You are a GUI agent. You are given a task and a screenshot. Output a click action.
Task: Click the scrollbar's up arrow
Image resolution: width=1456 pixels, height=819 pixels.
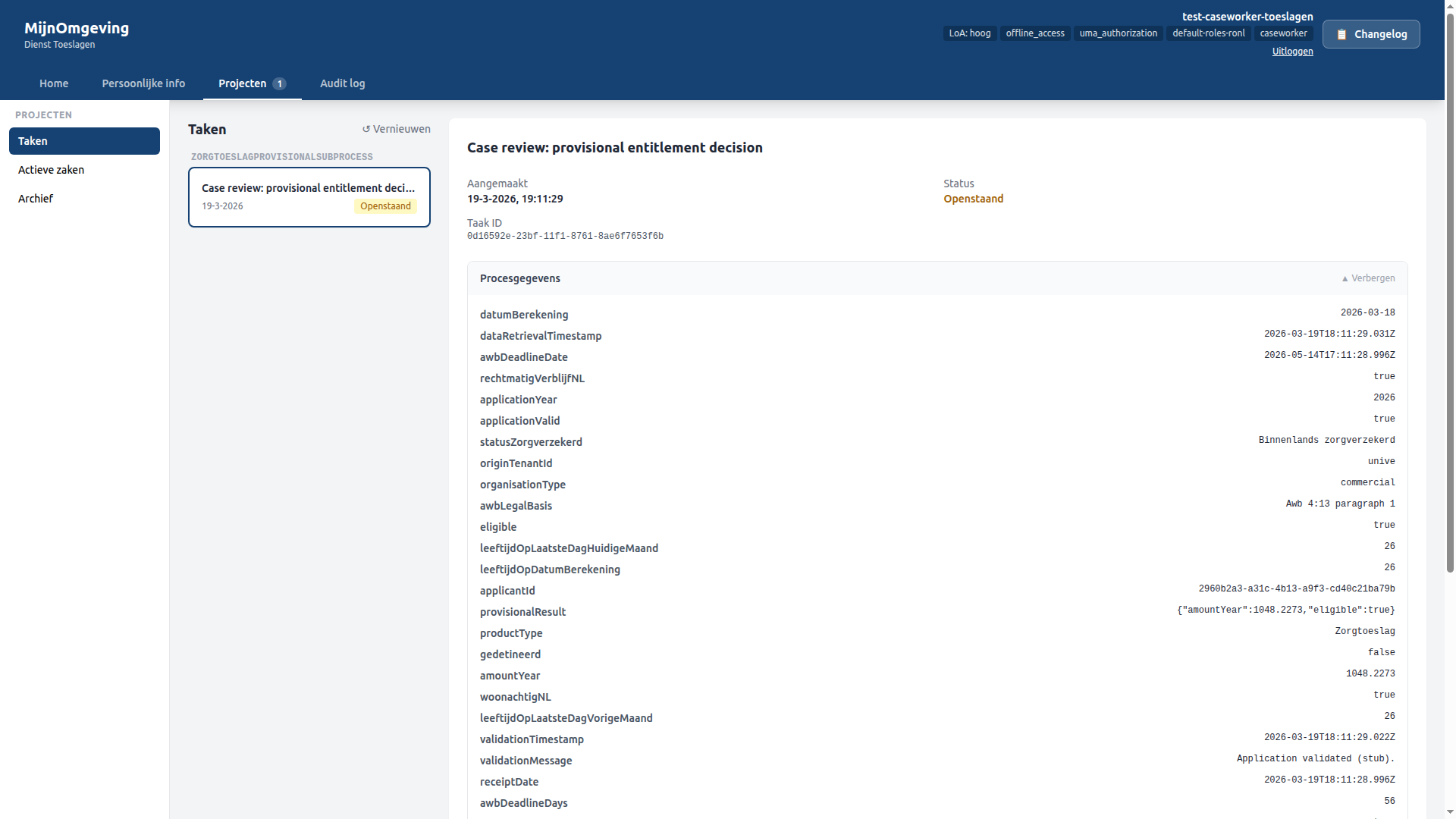[1448, 6]
